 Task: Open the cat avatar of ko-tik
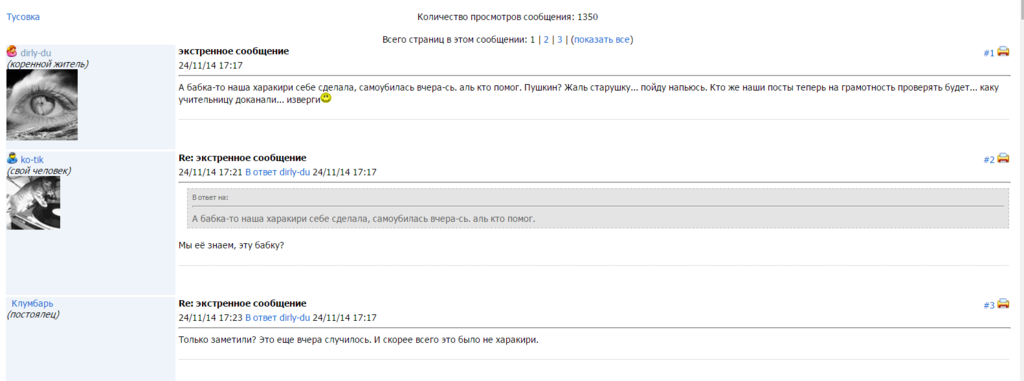(x=33, y=203)
